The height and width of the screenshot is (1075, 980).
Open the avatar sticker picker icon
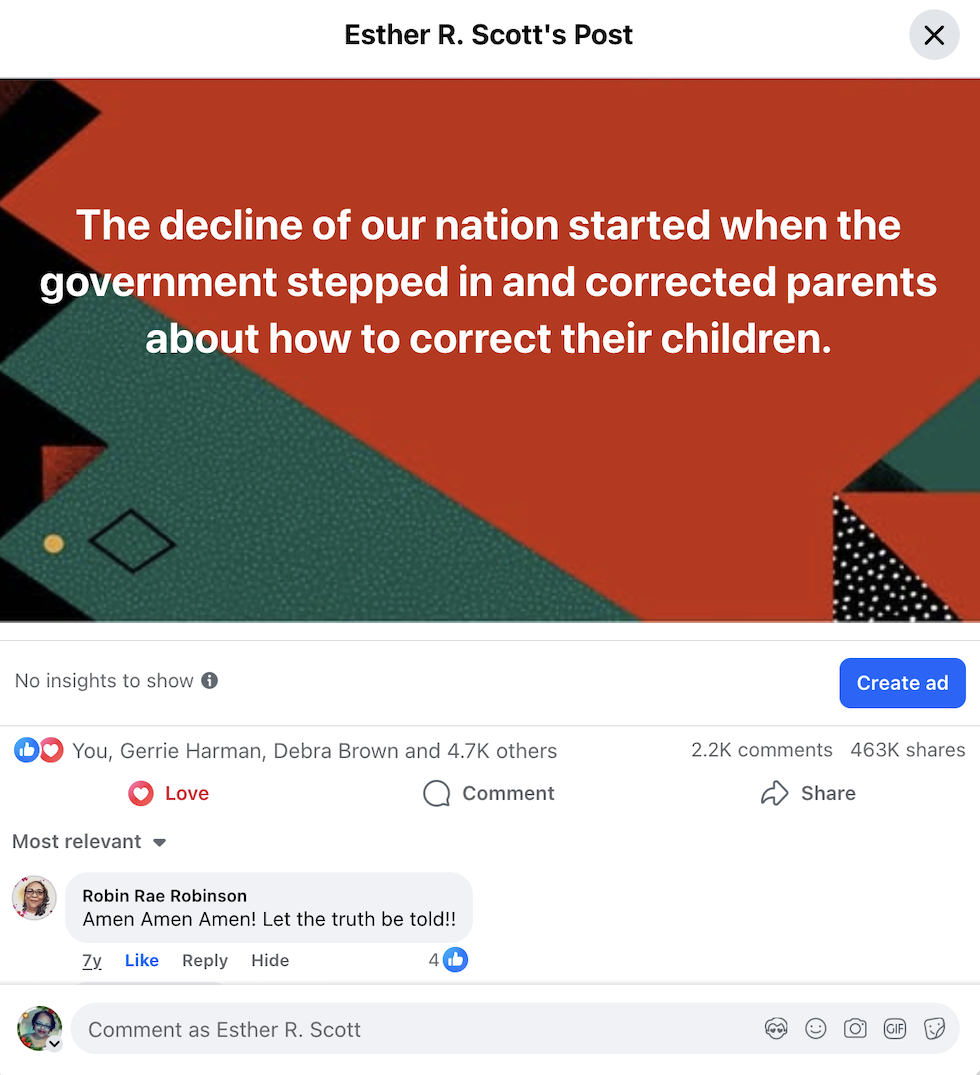(776, 1028)
